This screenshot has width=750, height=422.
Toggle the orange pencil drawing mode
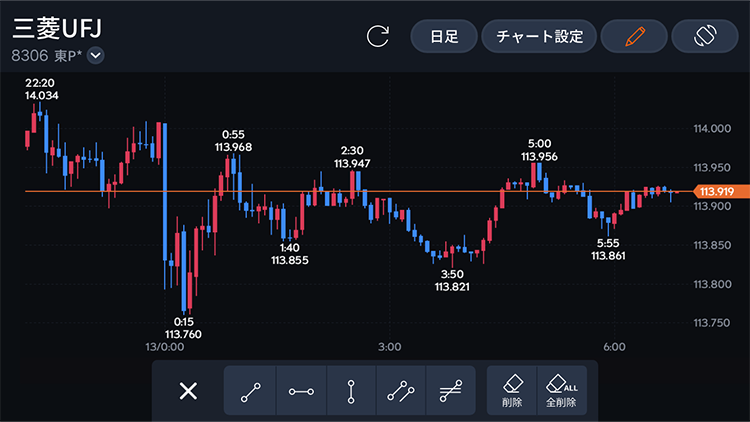(x=633, y=37)
